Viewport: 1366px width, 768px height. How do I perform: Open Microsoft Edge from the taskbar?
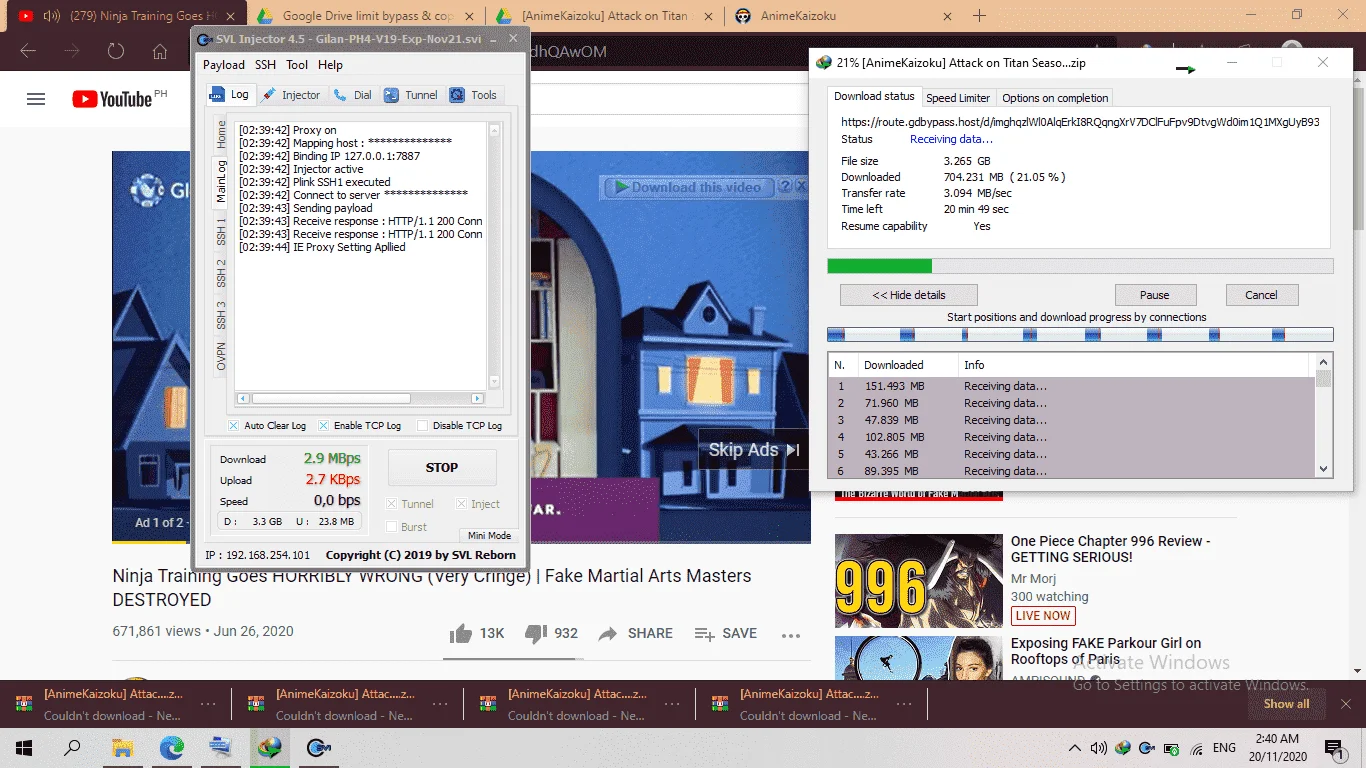click(x=172, y=747)
